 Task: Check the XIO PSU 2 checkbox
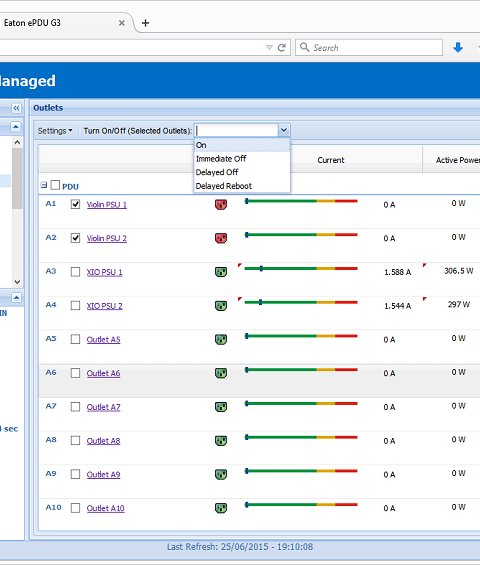75,306
